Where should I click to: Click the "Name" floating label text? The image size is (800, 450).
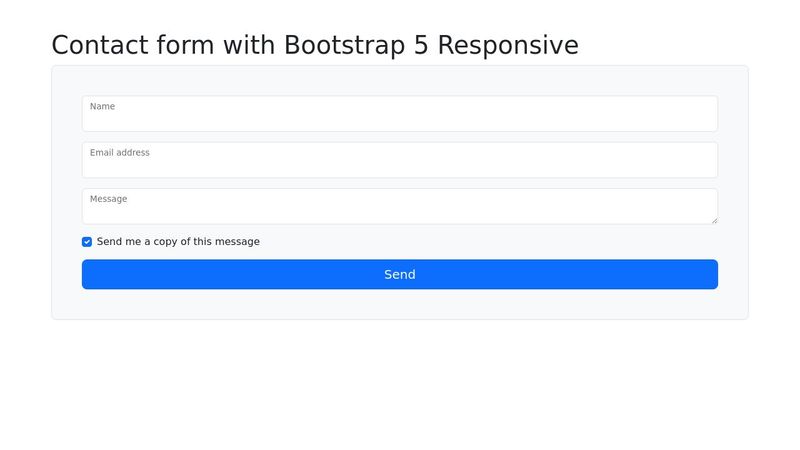(x=102, y=107)
